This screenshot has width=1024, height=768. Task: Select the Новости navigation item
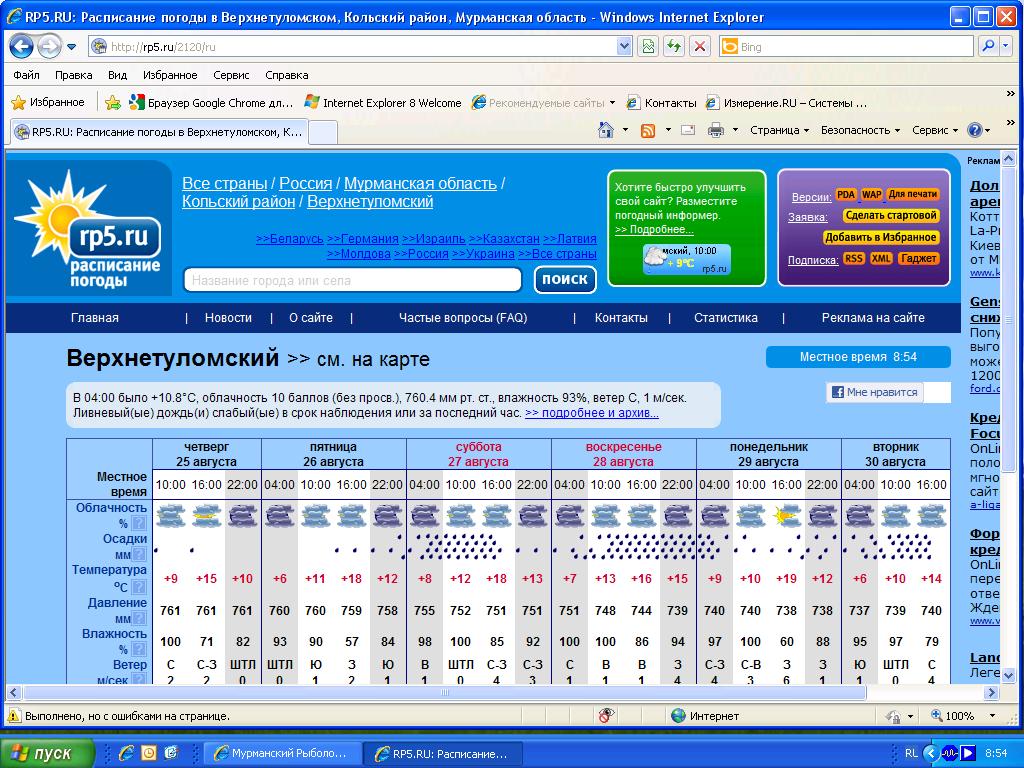(x=228, y=318)
